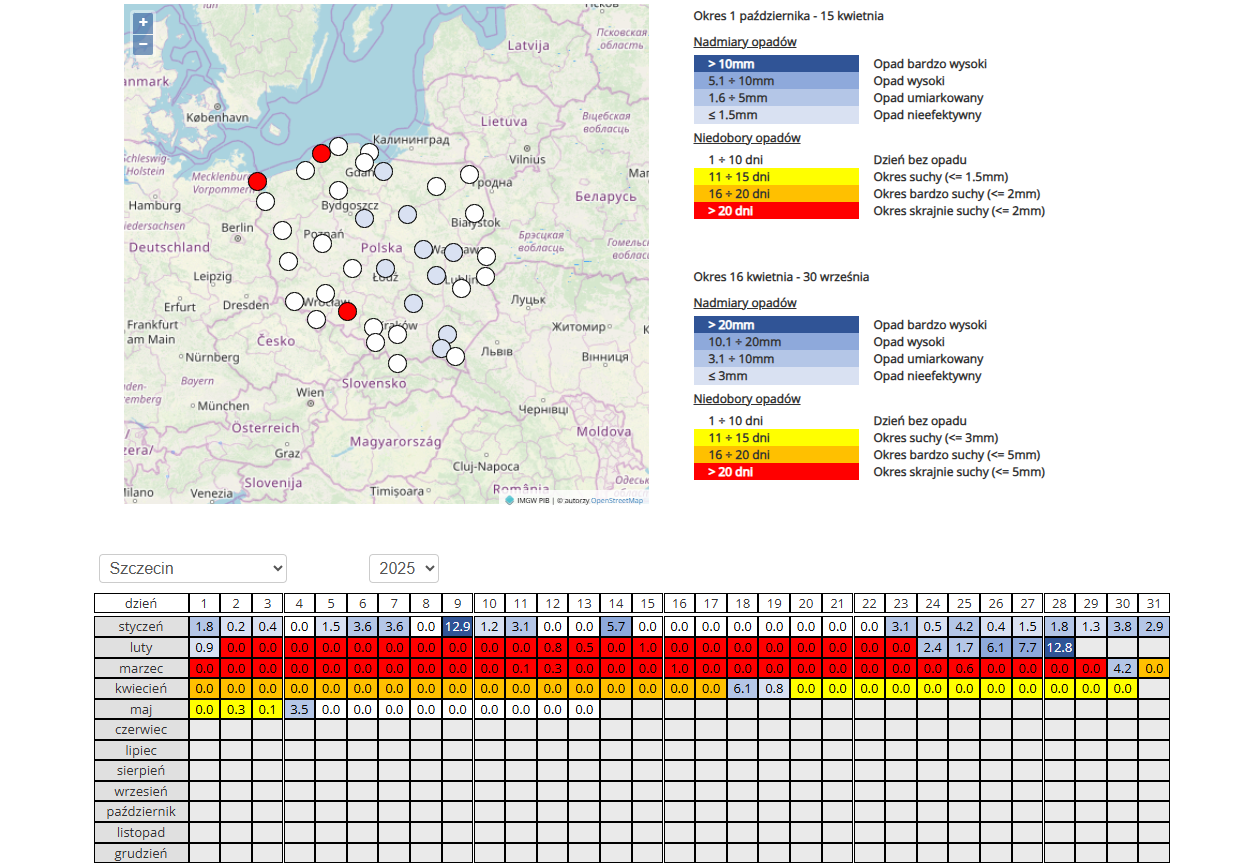The image size is (1248, 863).
Task: Click the 'czerwiec' row header
Action: [141, 729]
